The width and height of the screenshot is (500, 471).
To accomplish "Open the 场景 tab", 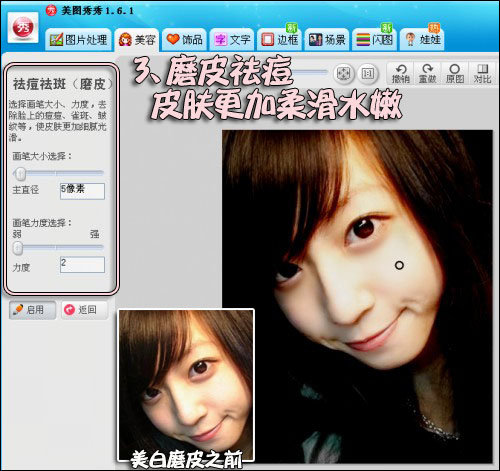I will 327,40.
